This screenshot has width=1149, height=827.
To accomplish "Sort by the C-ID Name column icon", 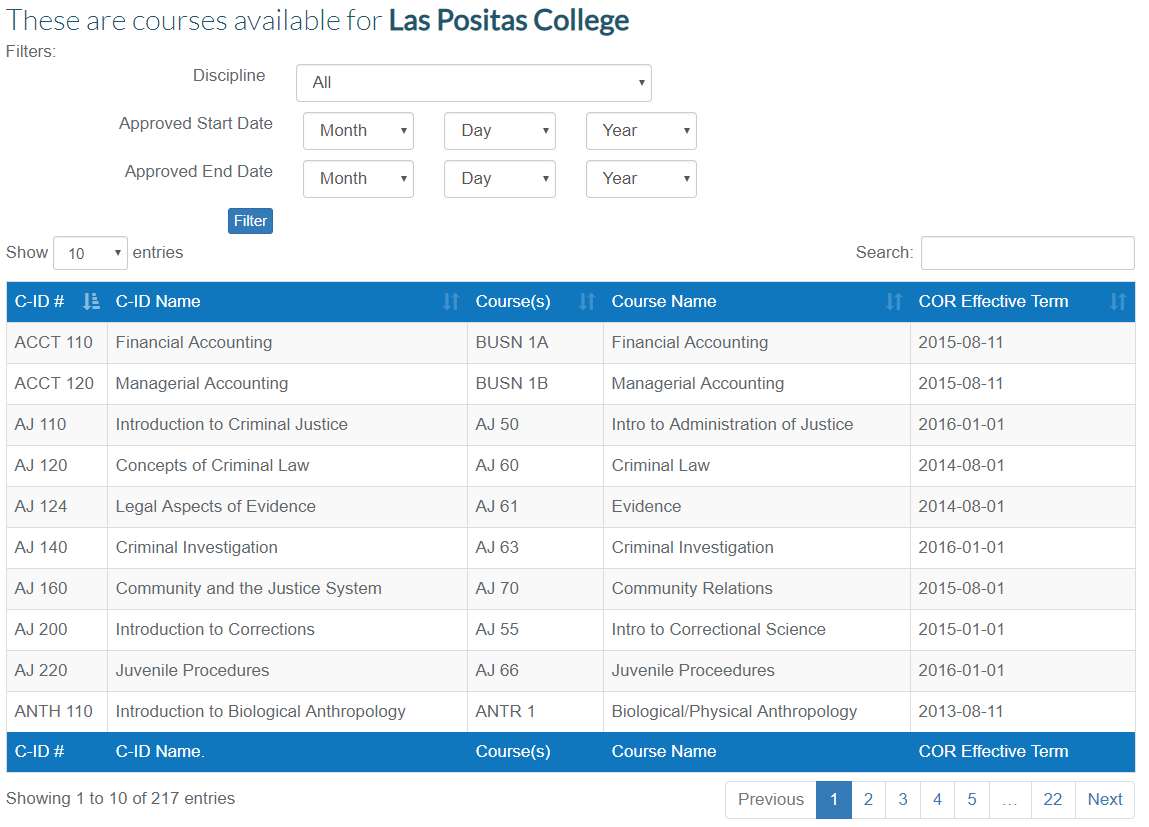I will tap(451, 301).
